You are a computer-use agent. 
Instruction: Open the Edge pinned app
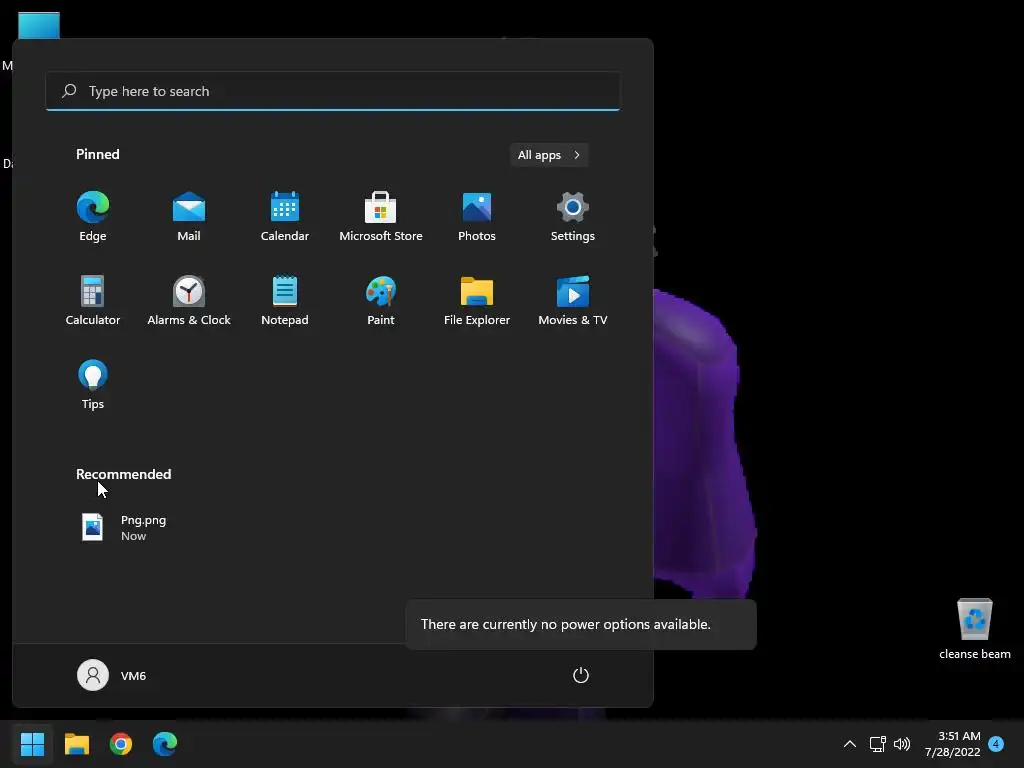click(x=93, y=216)
